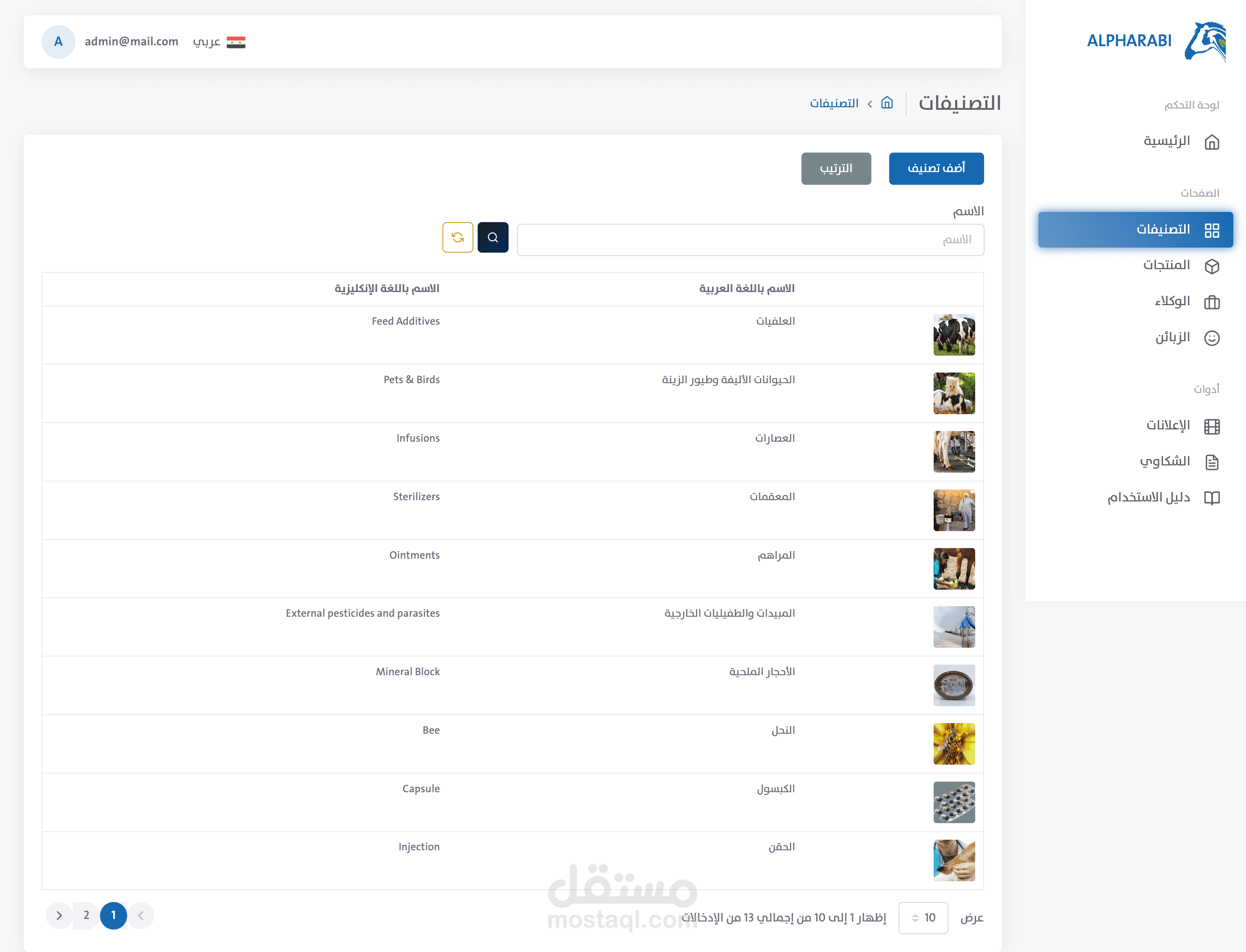Click the search magnifier button
The height and width of the screenshot is (952, 1246).
[492, 237]
